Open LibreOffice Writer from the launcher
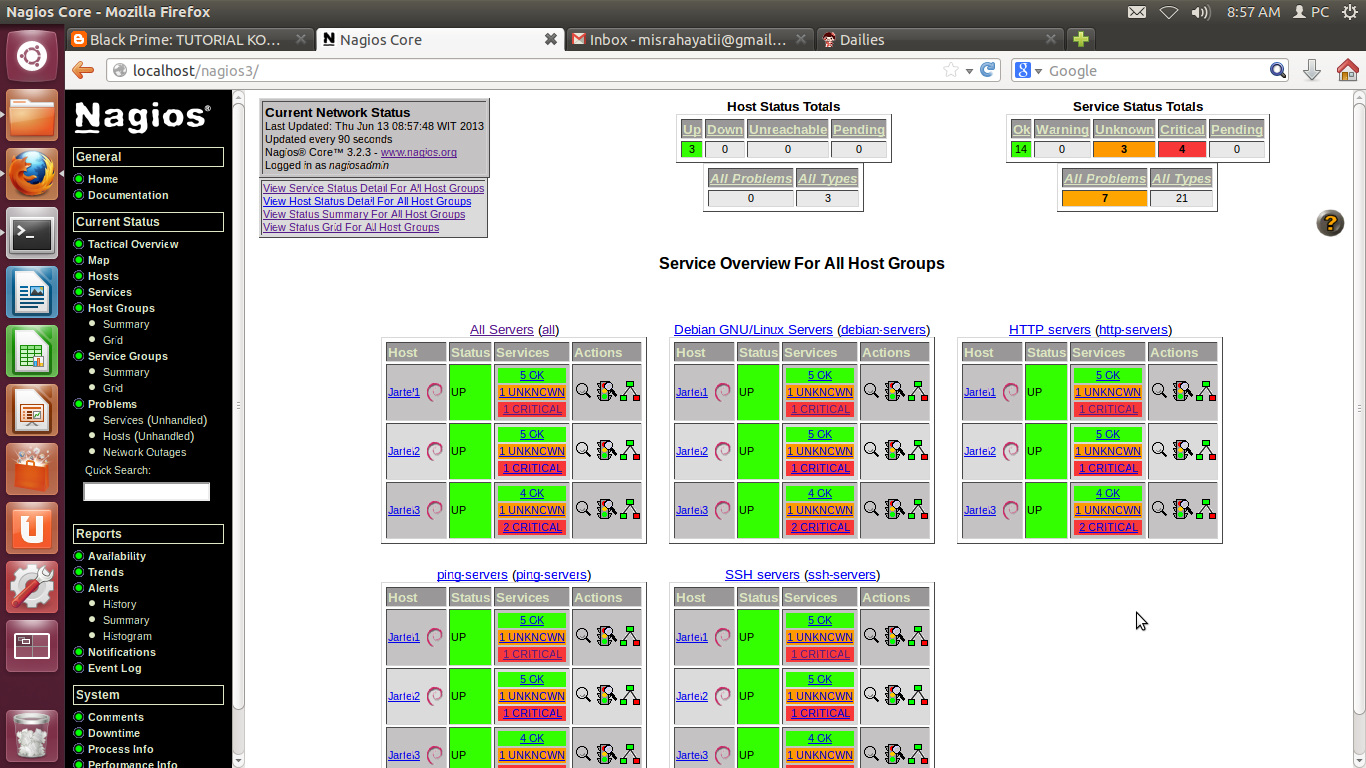1366x768 pixels. pos(32,293)
